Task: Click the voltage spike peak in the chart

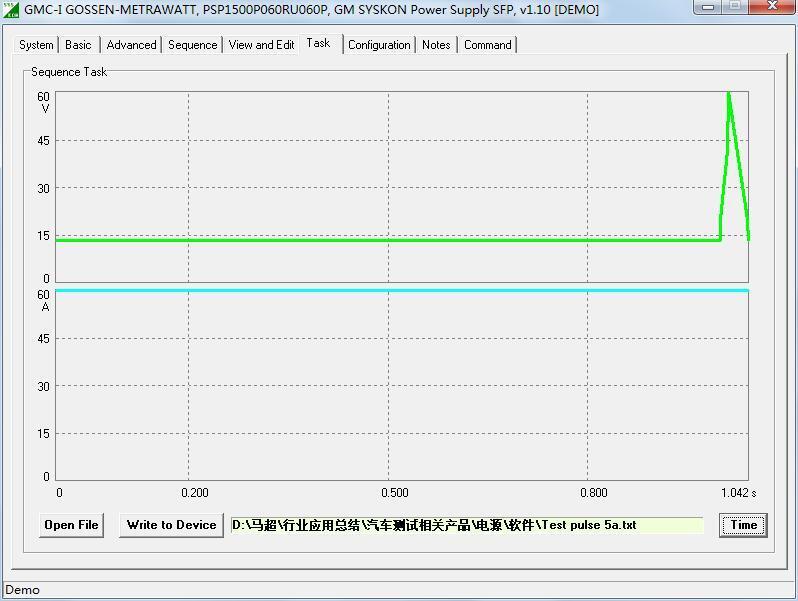Action: 728,94
